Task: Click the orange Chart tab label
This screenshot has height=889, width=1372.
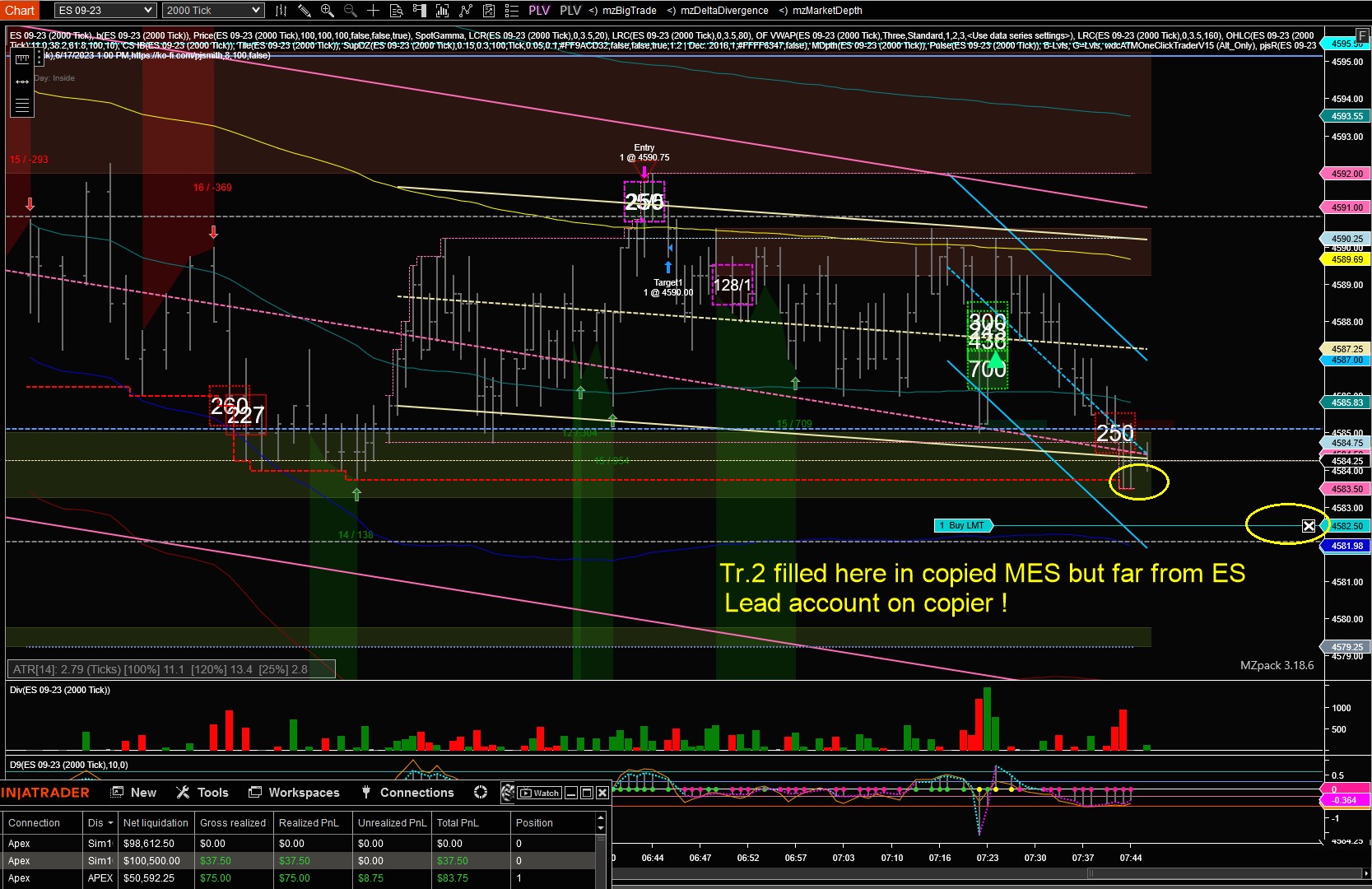Action: [20, 11]
